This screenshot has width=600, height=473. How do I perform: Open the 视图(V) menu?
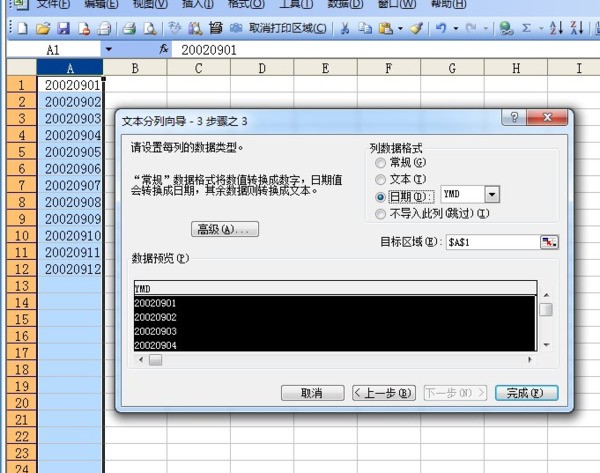150,4
